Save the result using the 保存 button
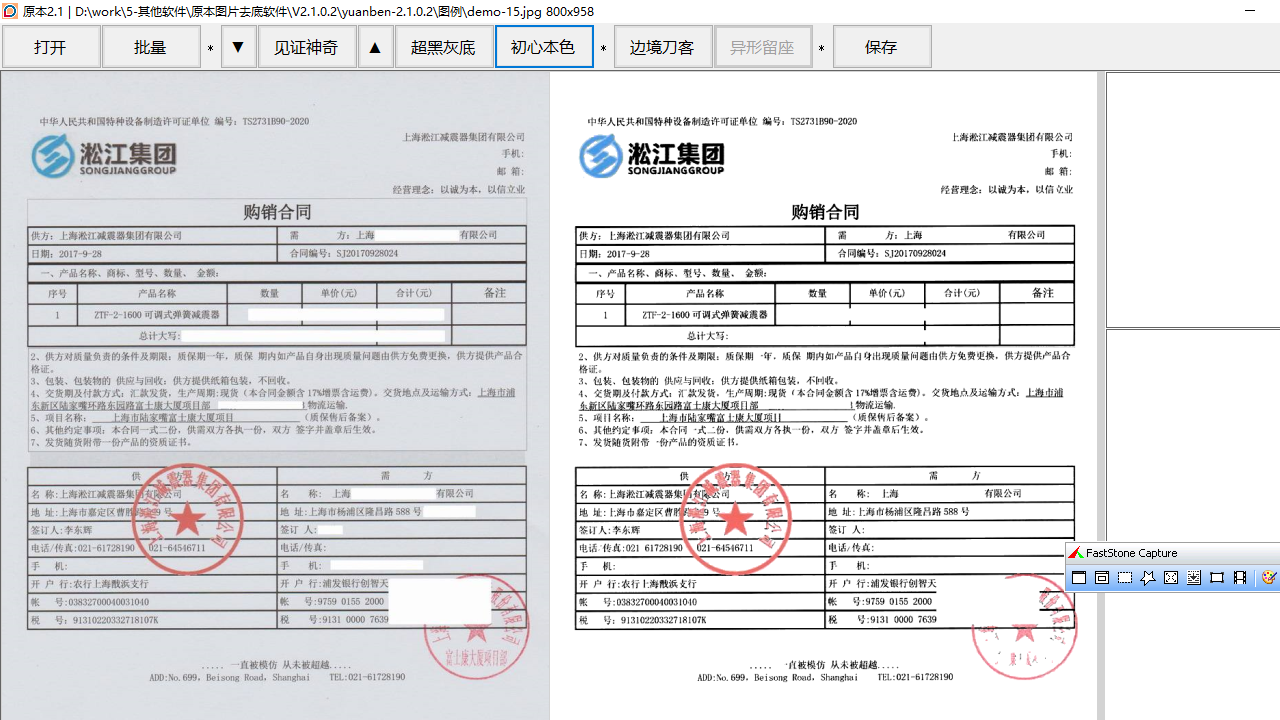1280x720 pixels. pyautogui.click(x=881, y=46)
